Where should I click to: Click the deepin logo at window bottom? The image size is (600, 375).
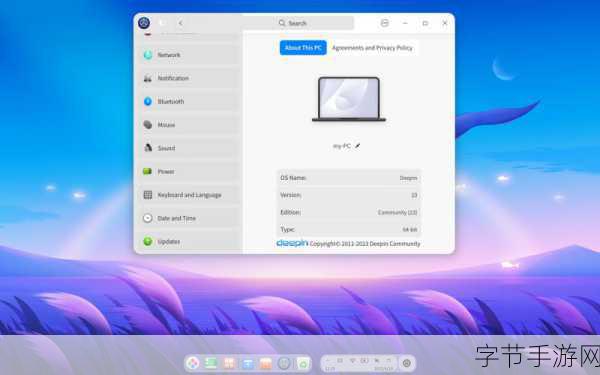click(x=292, y=243)
